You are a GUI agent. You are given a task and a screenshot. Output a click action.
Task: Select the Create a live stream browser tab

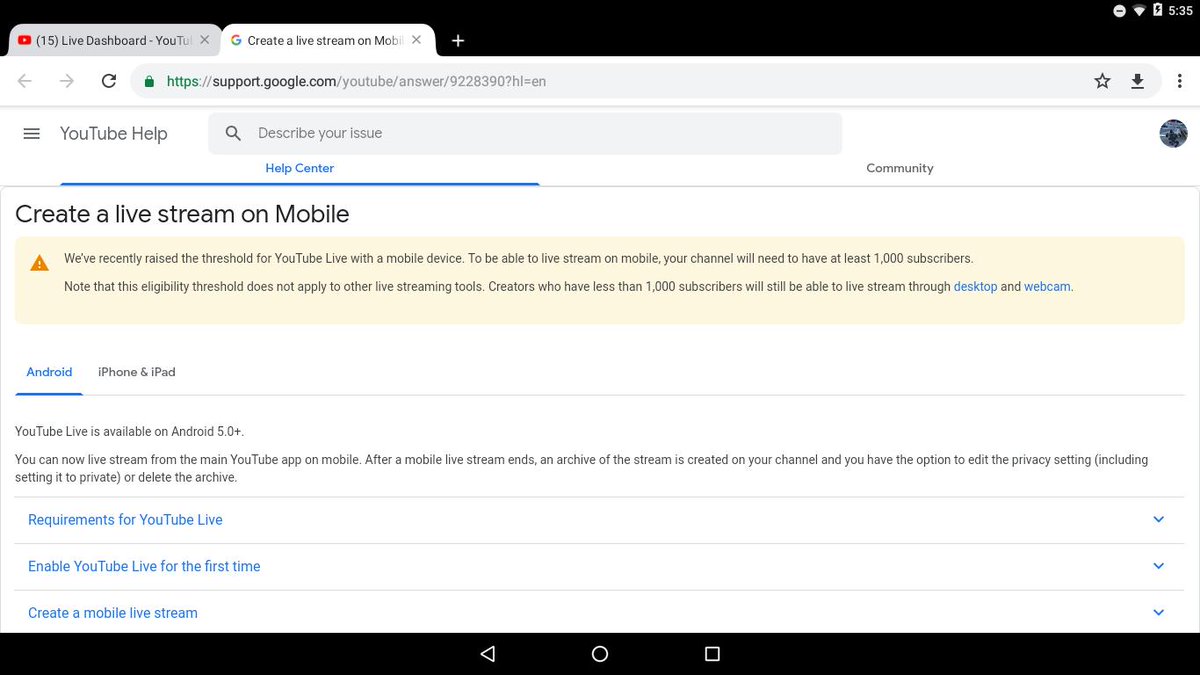pos(327,41)
